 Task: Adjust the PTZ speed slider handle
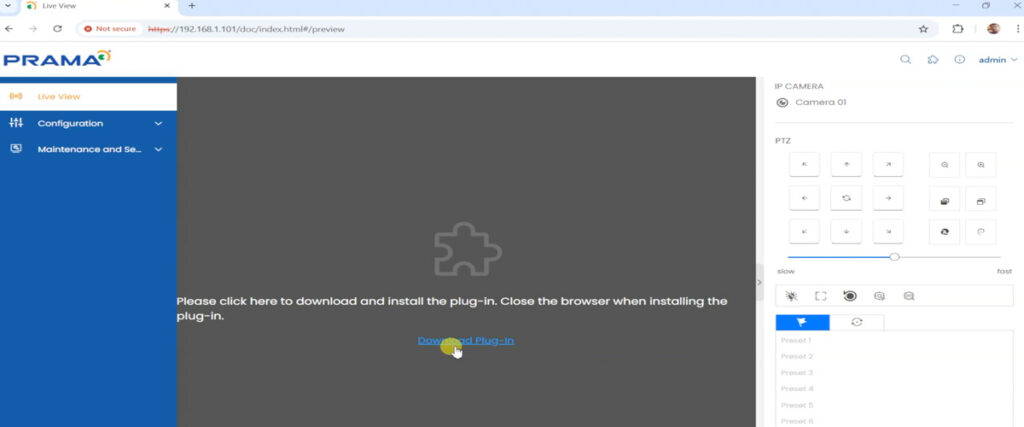click(894, 257)
